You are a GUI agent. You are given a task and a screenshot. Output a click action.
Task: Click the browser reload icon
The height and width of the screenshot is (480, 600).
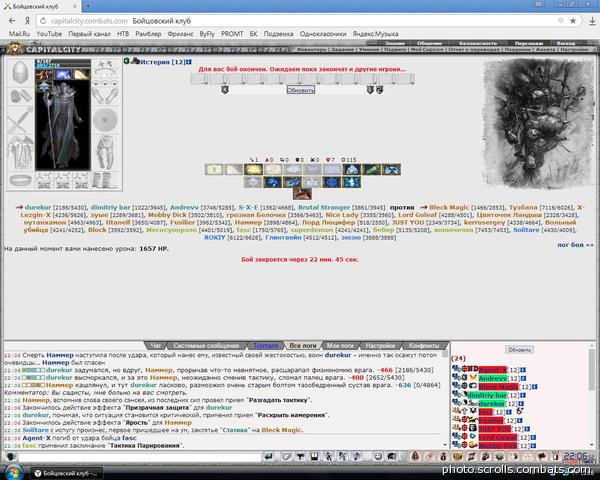43,21
